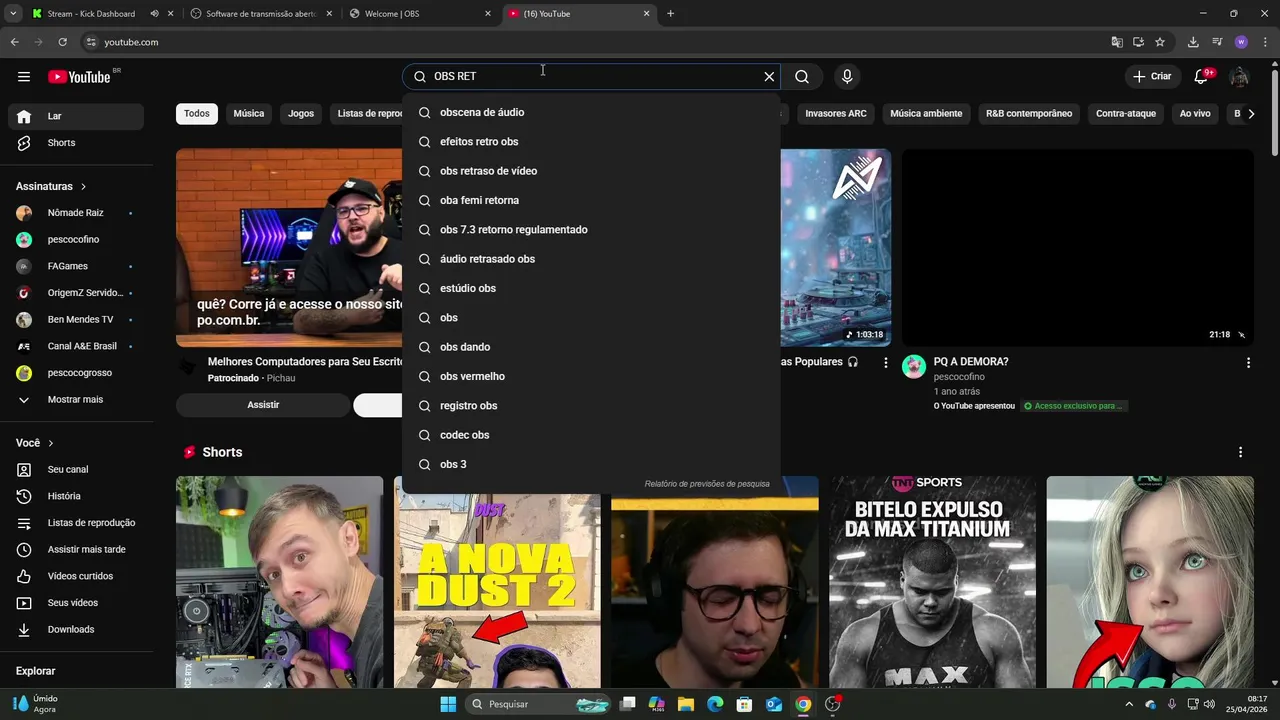The width and height of the screenshot is (1280, 720).
Task: Open Canal A&E Brasil
Action: (76, 346)
